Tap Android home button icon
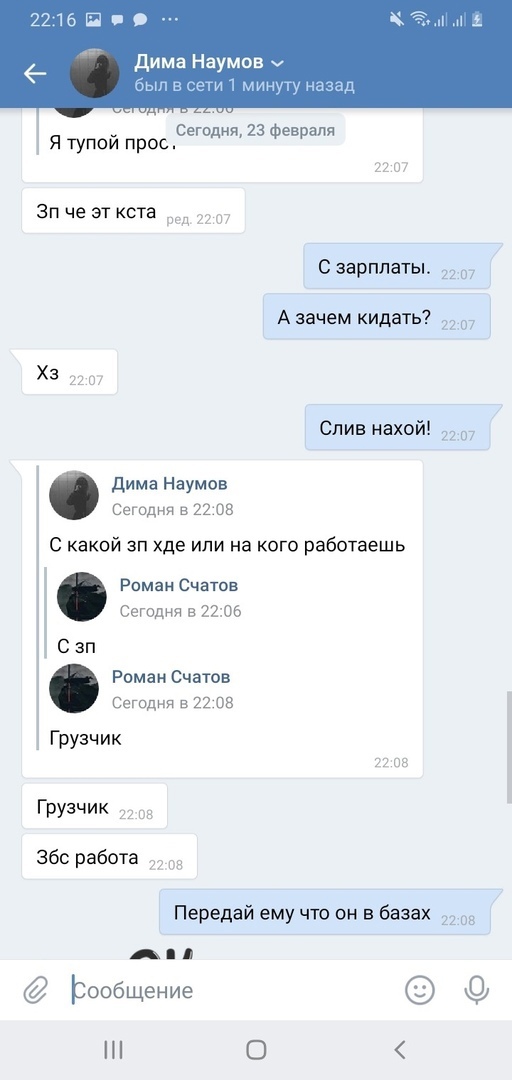The image size is (512, 1080). [x=256, y=1050]
